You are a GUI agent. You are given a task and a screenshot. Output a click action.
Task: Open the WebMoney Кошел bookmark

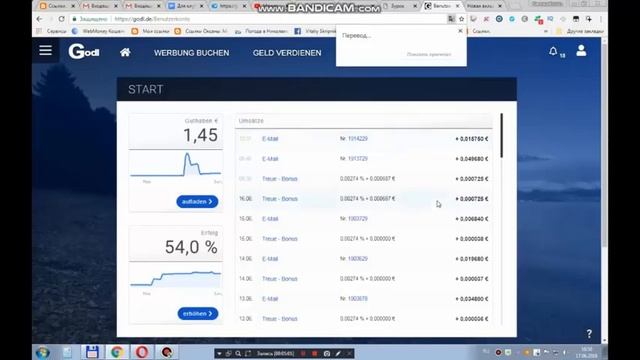pyautogui.click(x=98, y=31)
